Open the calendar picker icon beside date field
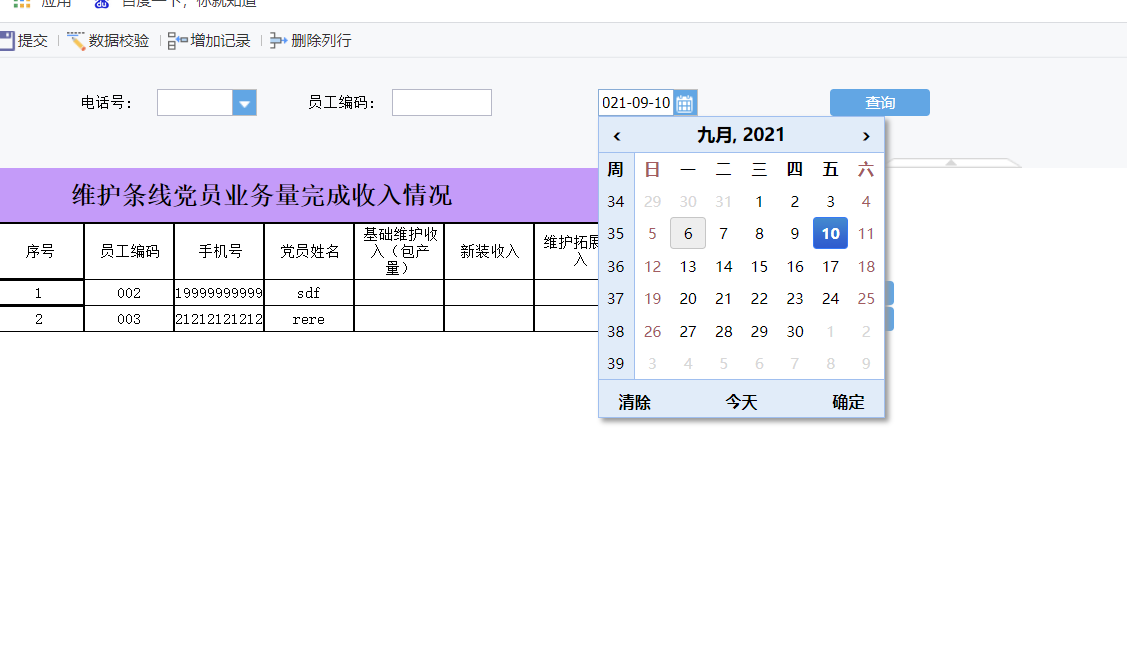Image resolution: width=1127 pixels, height=649 pixels. pyautogui.click(x=685, y=103)
